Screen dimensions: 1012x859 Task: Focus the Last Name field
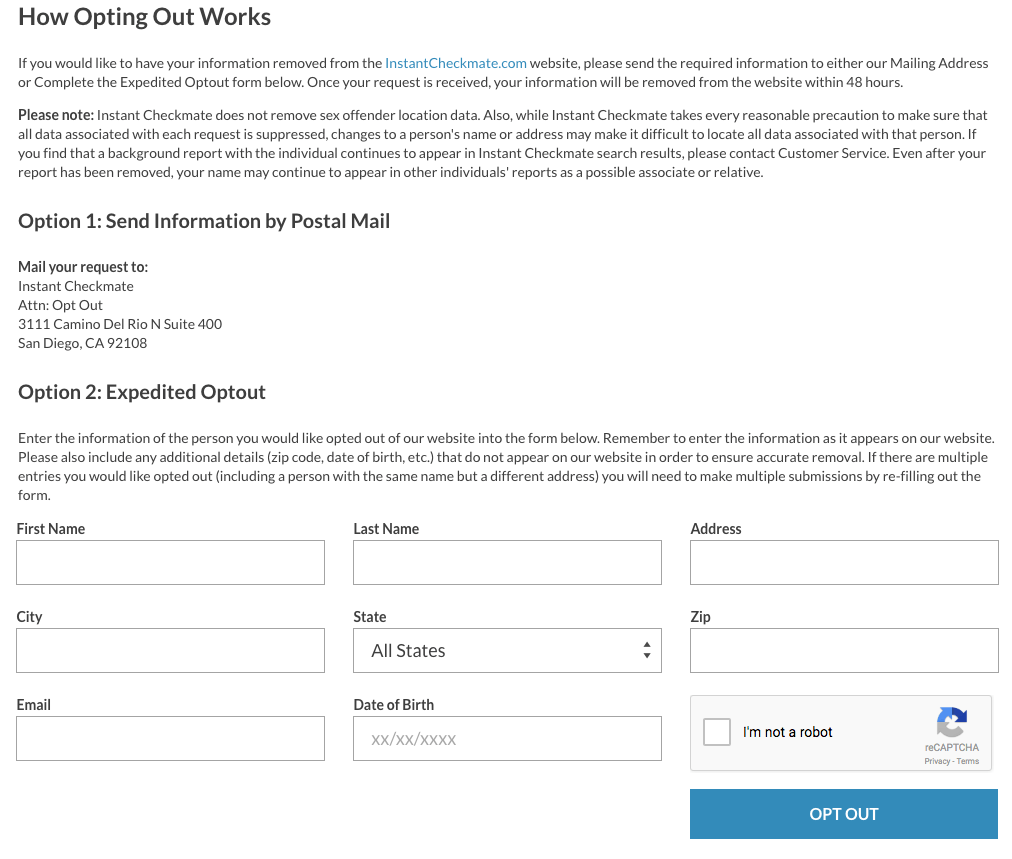tap(507, 563)
